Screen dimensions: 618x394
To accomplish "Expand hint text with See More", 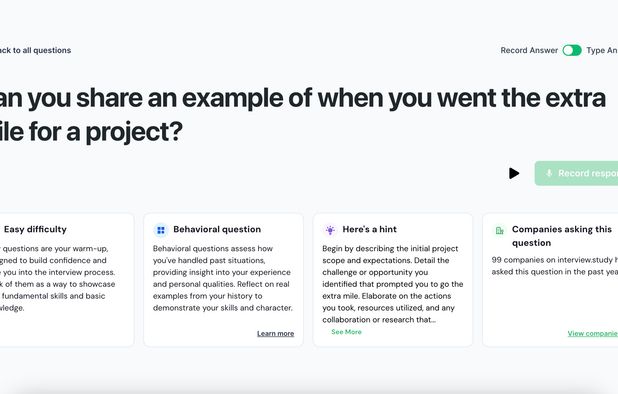I will point(346,332).
